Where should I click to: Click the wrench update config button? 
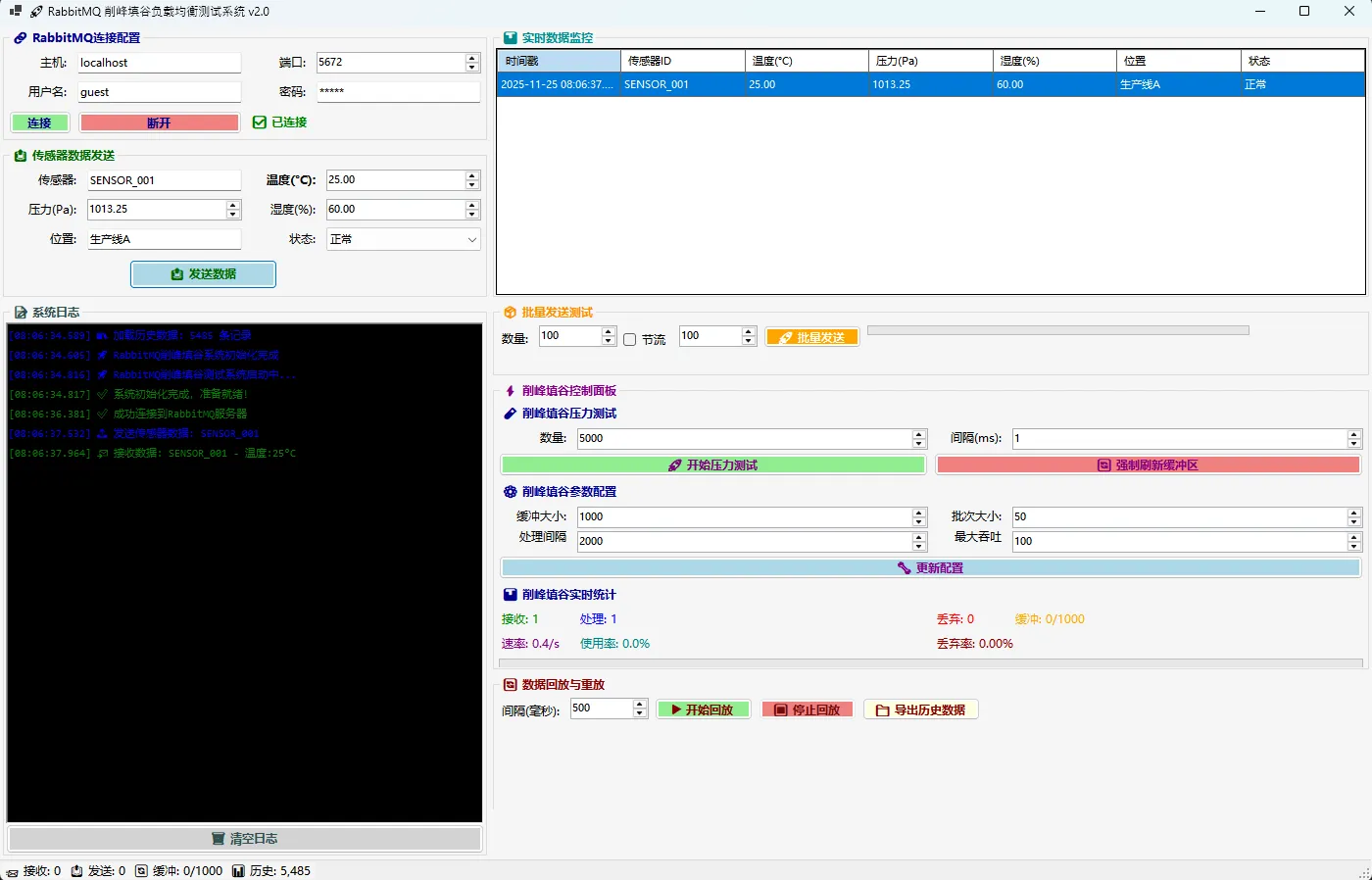coord(930,568)
